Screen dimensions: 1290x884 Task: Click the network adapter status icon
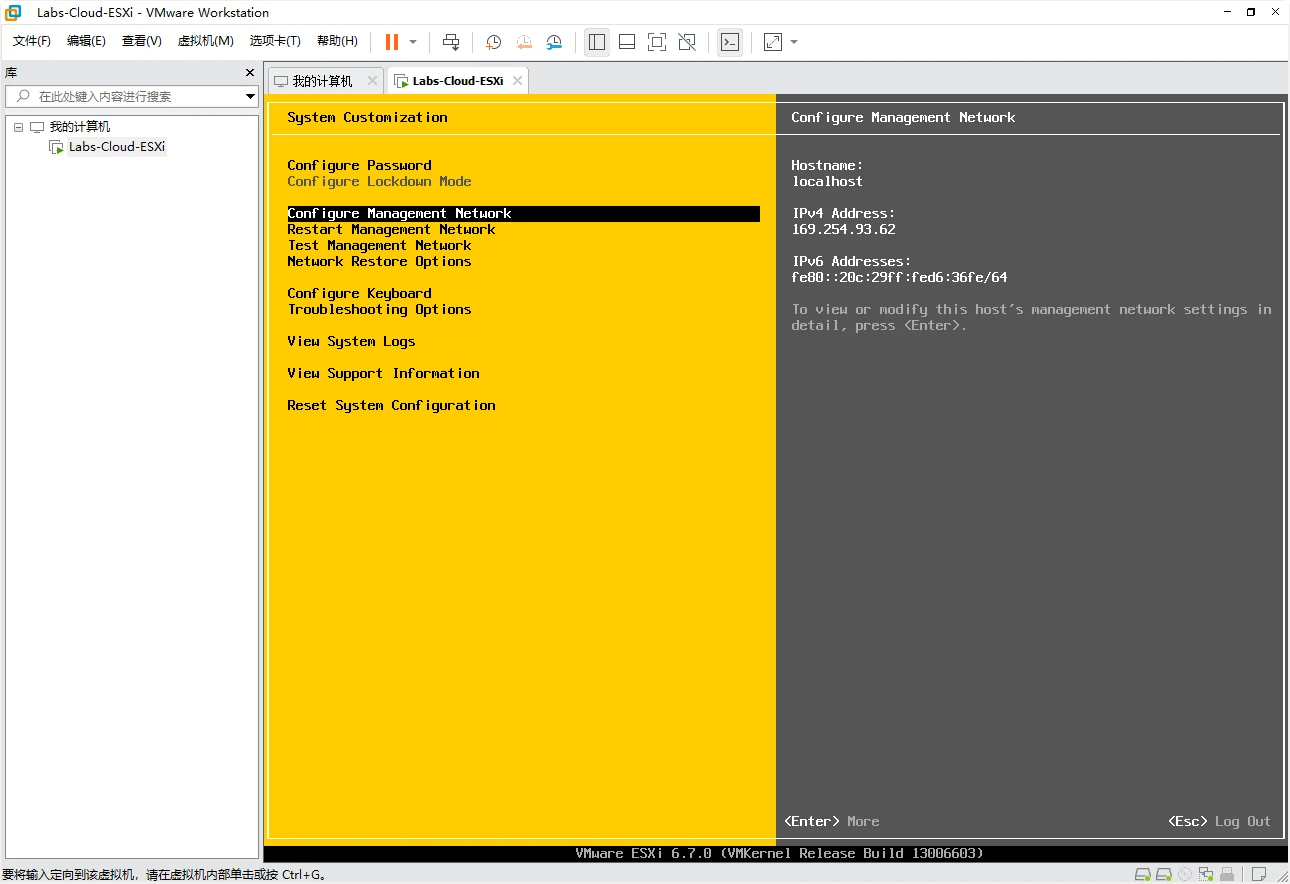tap(1208, 875)
